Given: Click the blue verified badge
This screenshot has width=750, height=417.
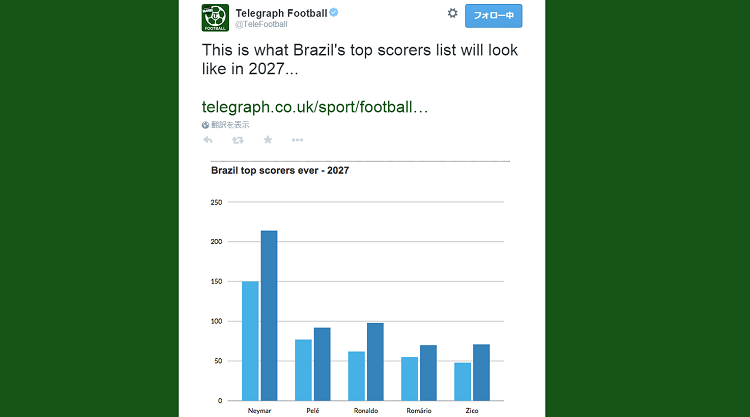Looking at the screenshot, I should (334, 13).
